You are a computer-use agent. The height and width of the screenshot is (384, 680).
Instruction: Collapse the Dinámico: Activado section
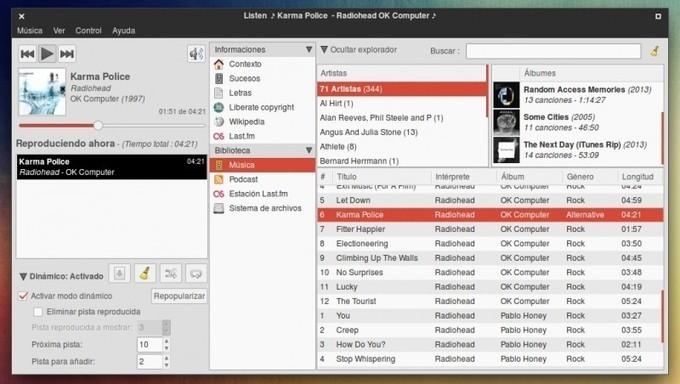[x=23, y=276]
